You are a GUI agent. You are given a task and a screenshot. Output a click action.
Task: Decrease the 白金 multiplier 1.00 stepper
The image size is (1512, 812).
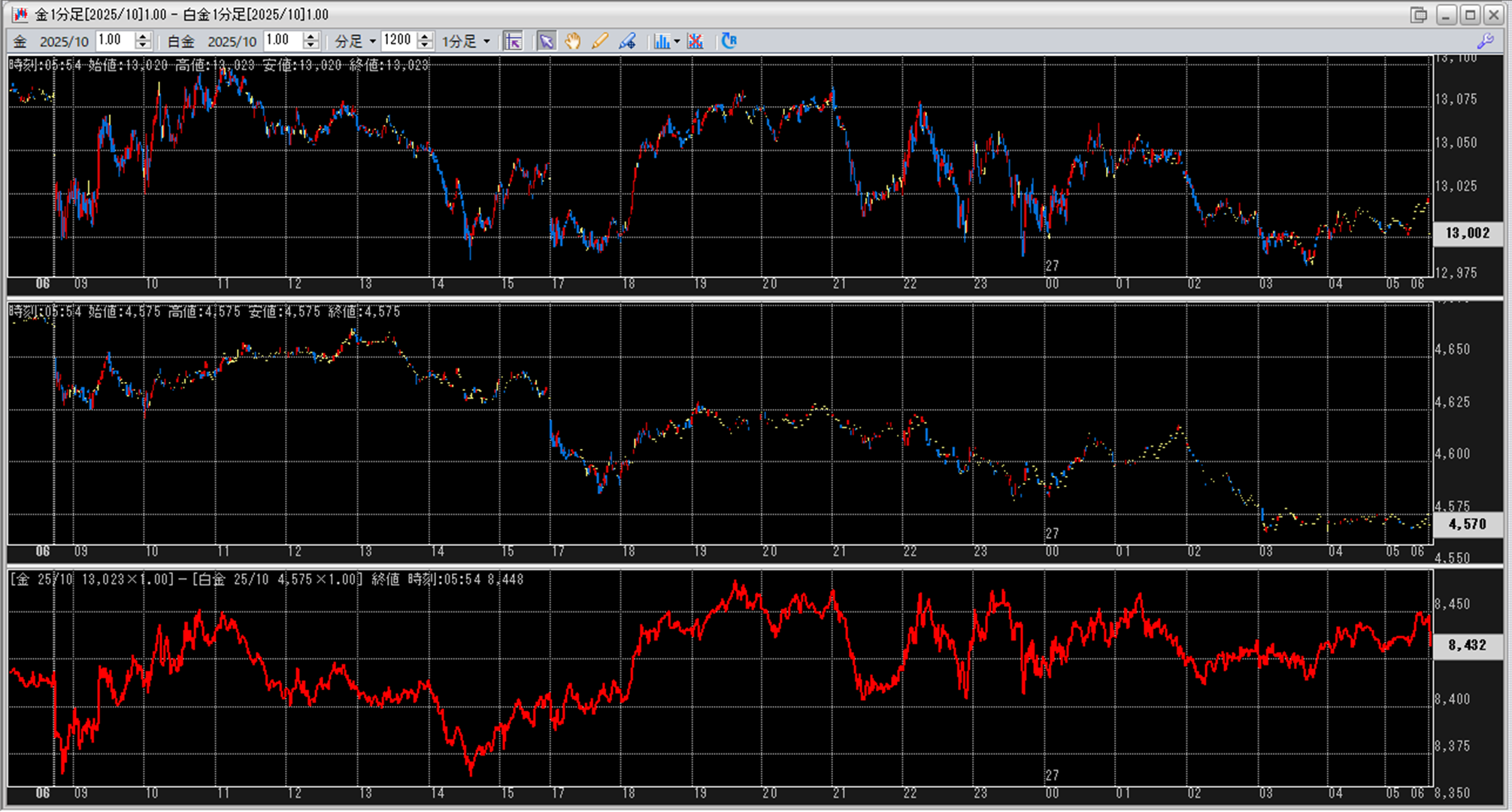311,46
